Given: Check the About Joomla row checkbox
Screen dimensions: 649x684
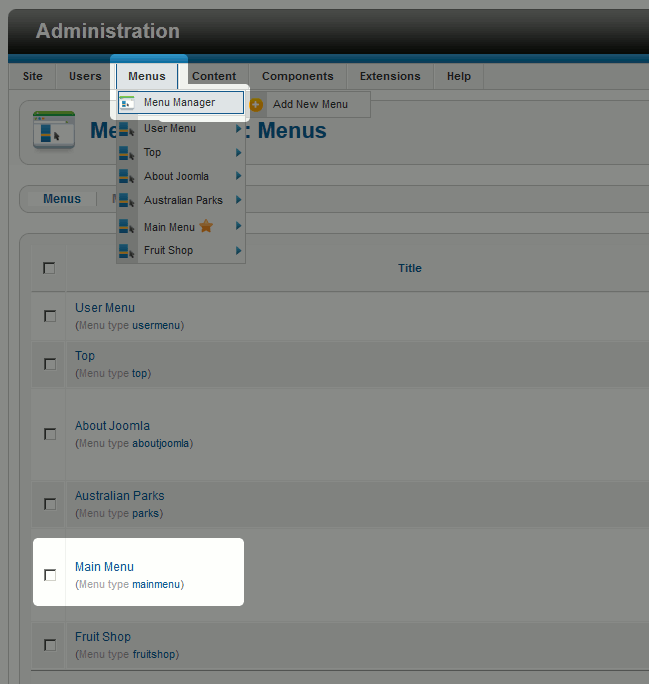Looking at the screenshot, I should [x=50, y=434].
